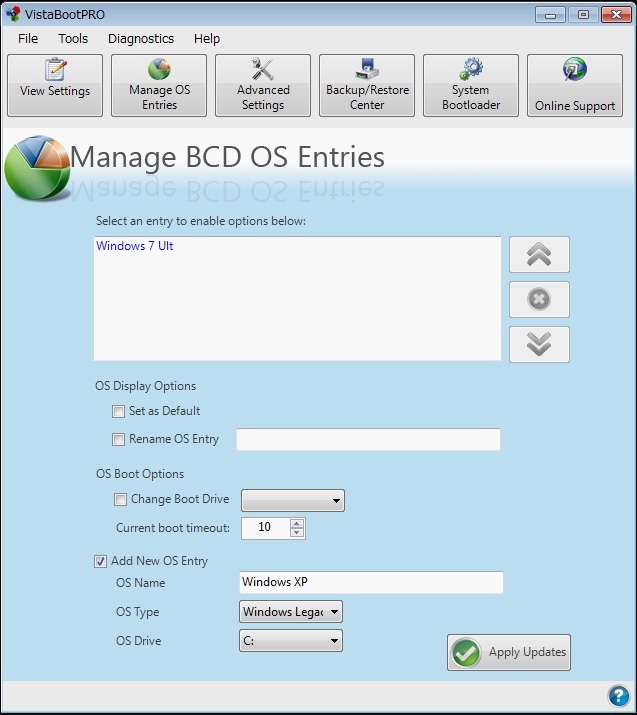Uncheck the Add New OS Entry checkbox
Screen dimensions: 637x715
(x=101, y=561)
